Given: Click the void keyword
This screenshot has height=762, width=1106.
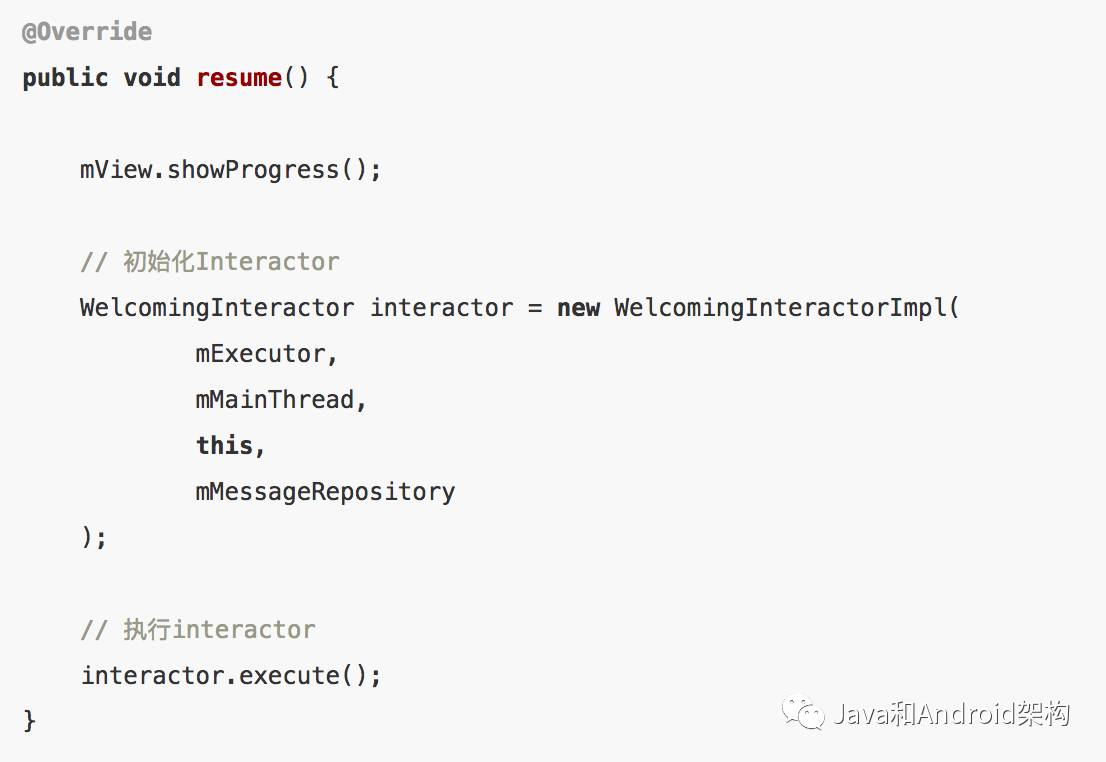Looking at the screenshot, I should (x=152, y=77).
